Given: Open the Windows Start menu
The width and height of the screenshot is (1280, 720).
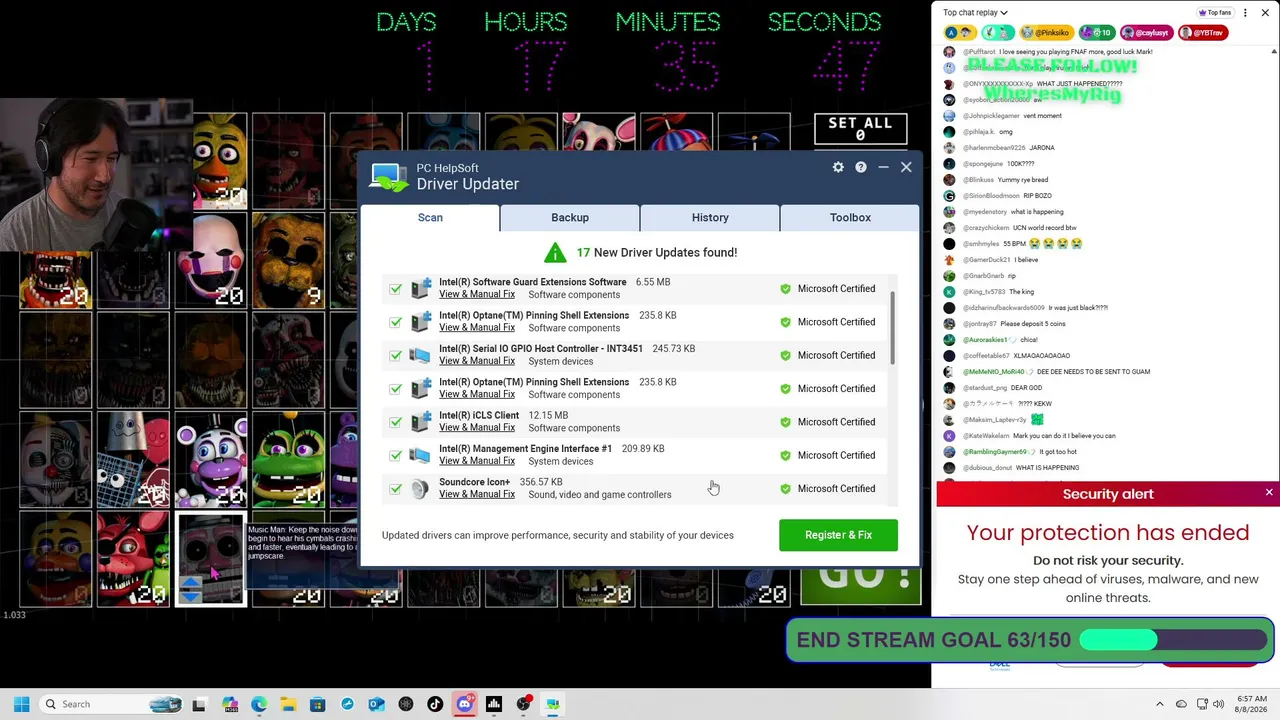Looking at the screenshot, I should 21,704.
